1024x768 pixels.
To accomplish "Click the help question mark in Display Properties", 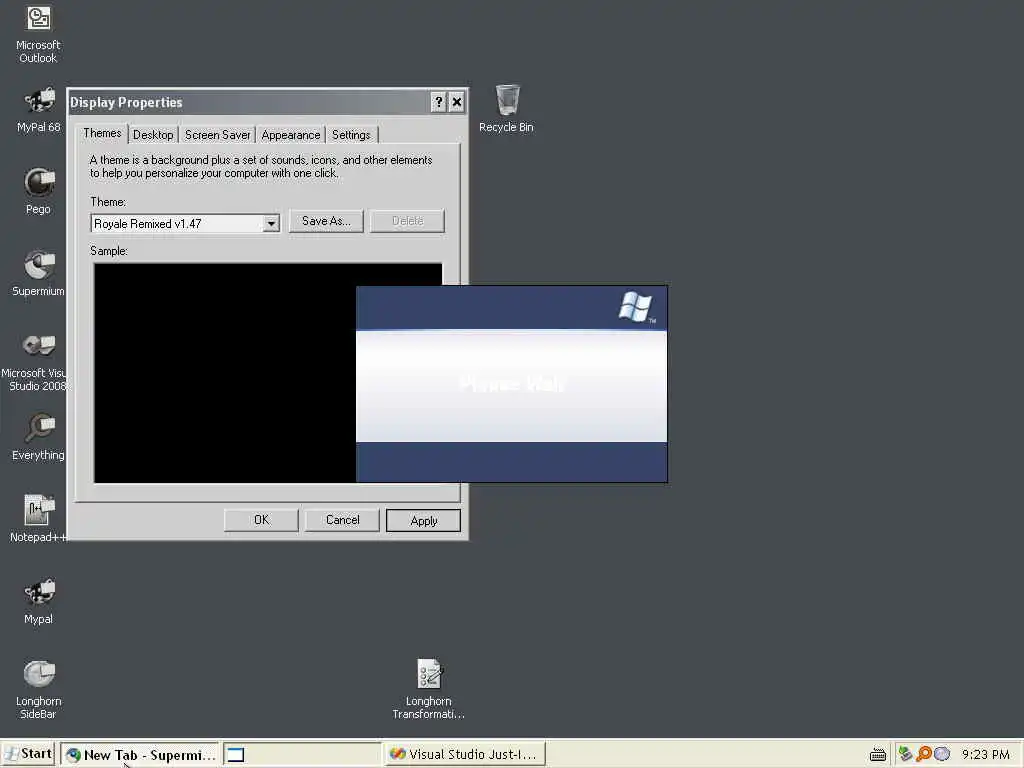I will (x=439, y=102).
